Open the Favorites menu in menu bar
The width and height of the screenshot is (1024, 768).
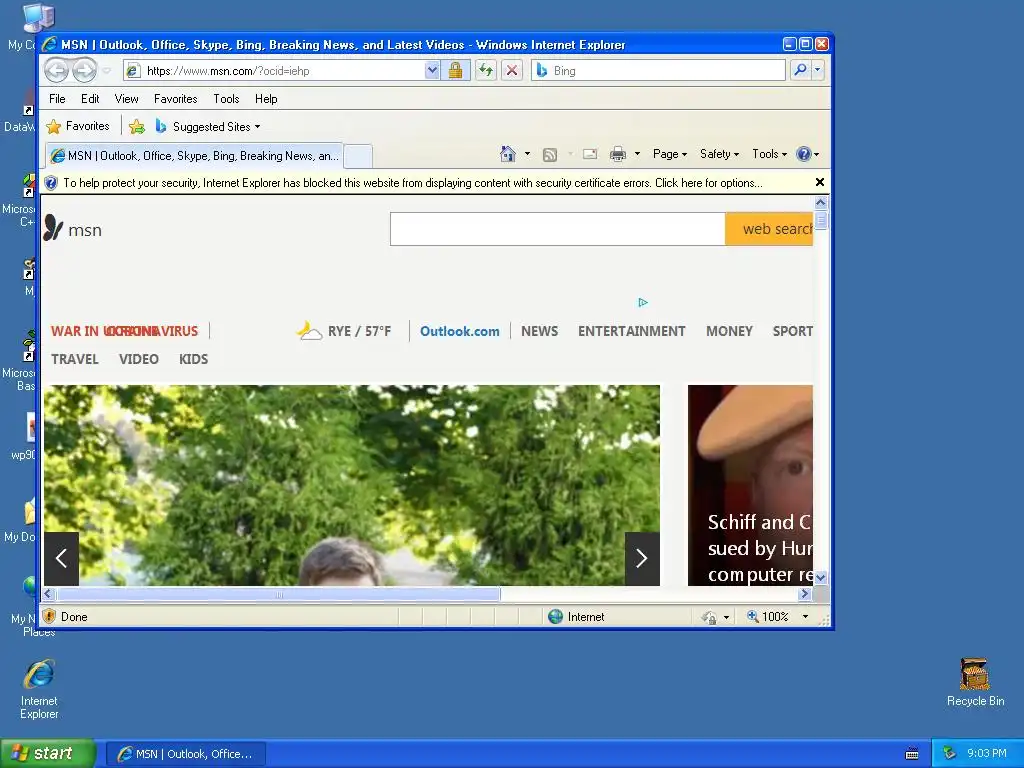click(x=176, y=99)
